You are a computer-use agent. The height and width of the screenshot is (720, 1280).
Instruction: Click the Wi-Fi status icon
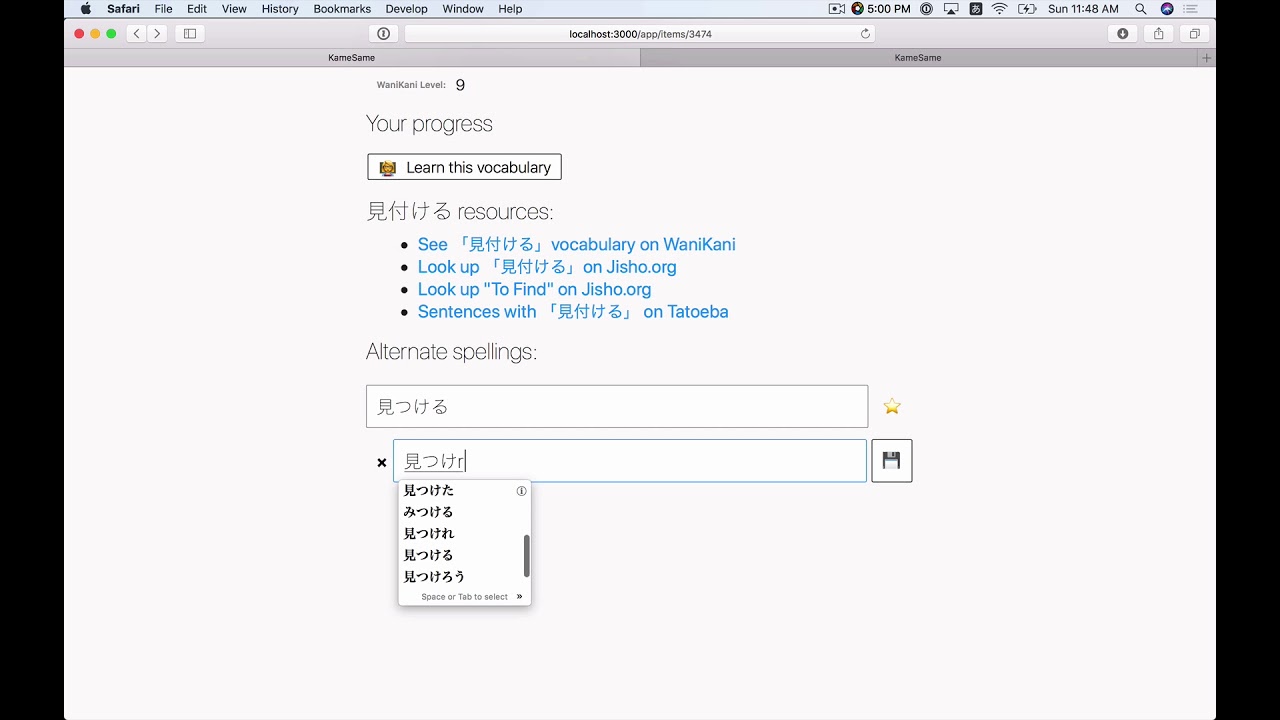[1000, 9]
